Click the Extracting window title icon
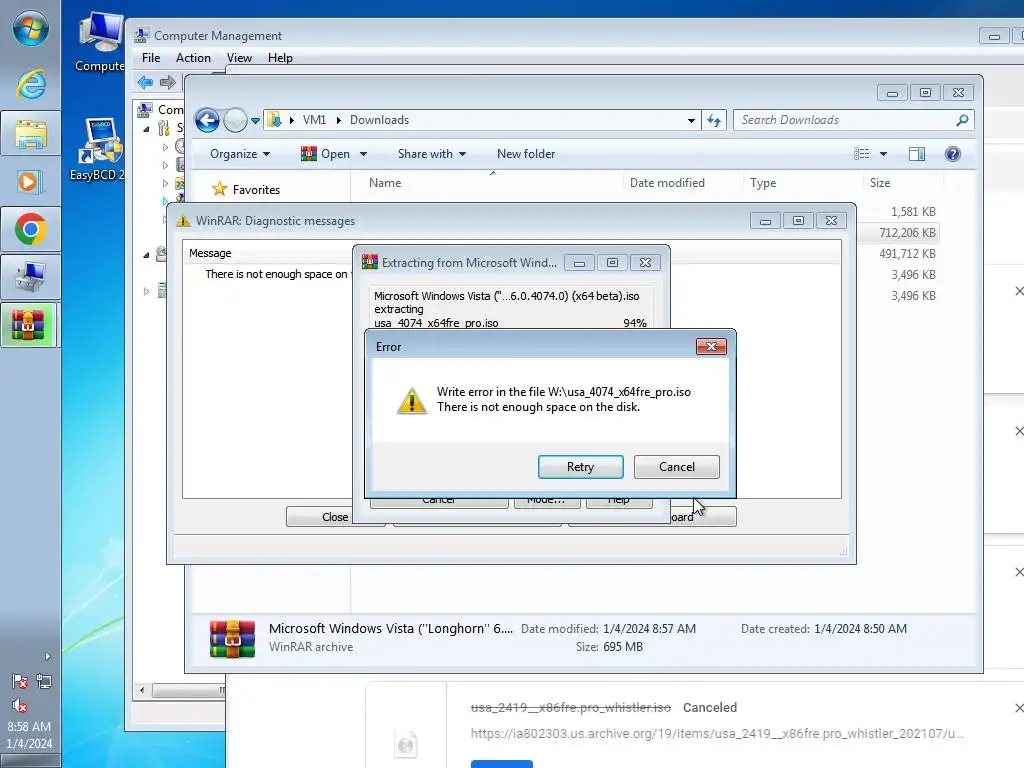1024x768 pixels. click(370, 263)
